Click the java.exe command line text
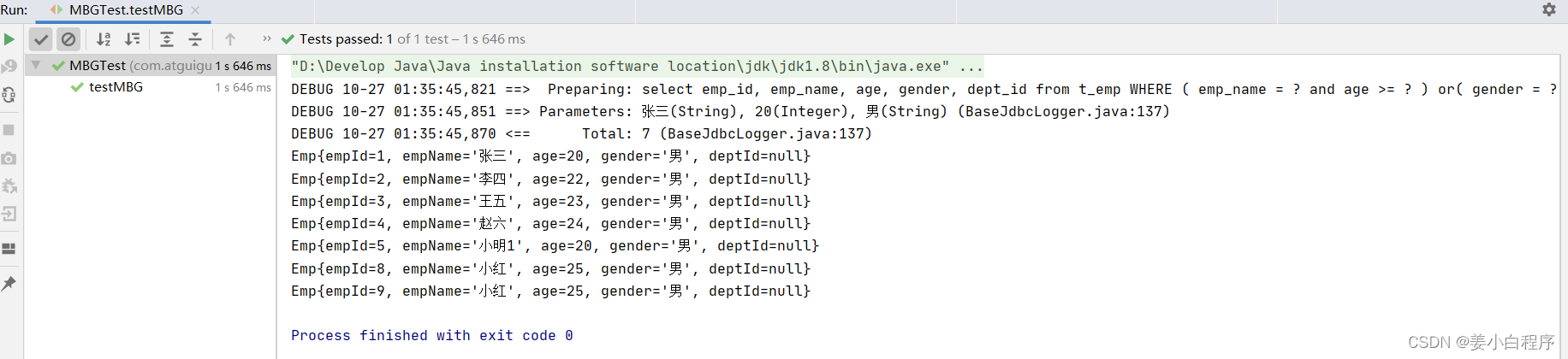The height and width of the screenshot is (359, 1568). point(637,67)
